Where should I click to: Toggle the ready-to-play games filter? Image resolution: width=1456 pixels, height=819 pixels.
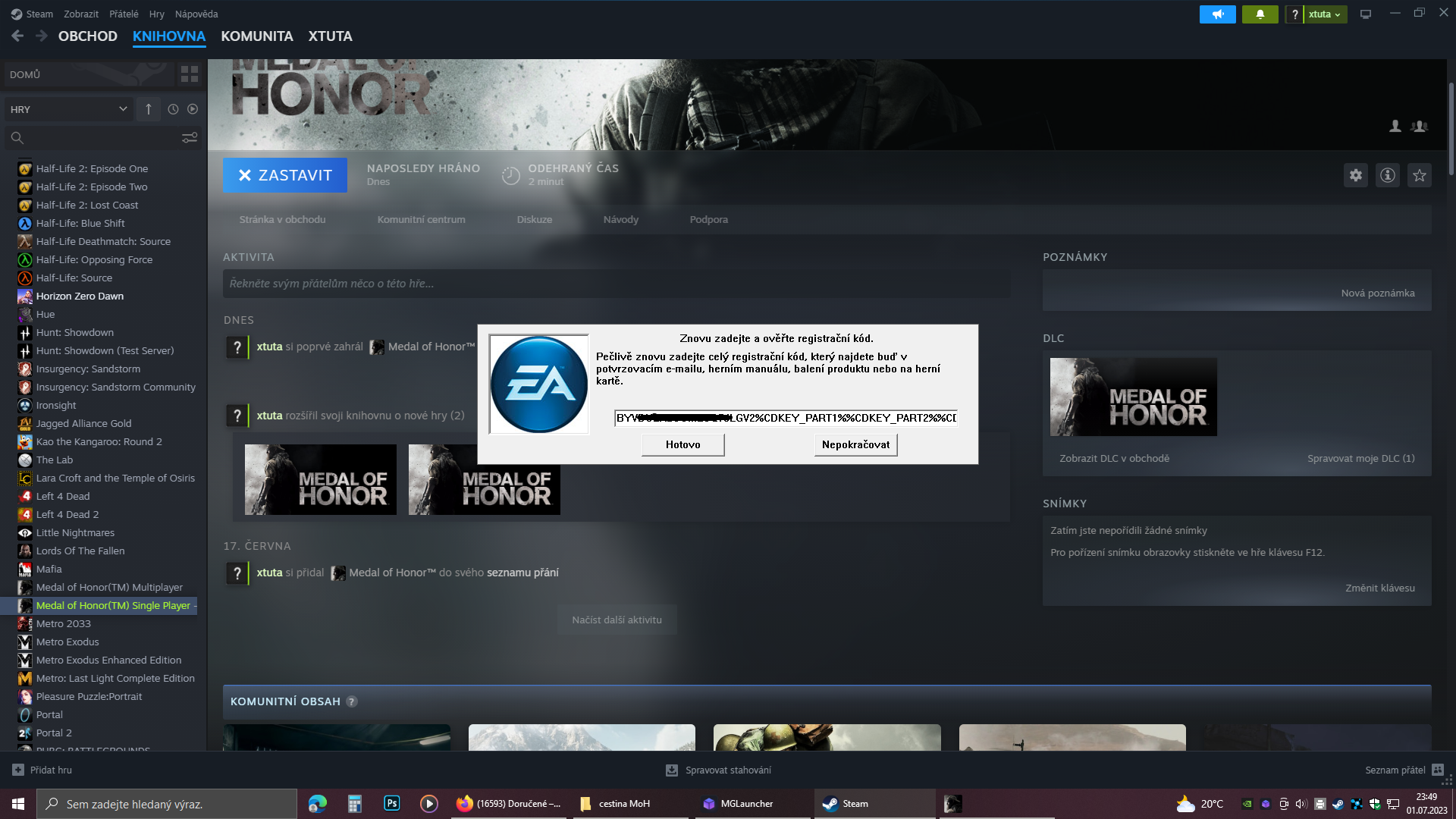tap(193, 109)
